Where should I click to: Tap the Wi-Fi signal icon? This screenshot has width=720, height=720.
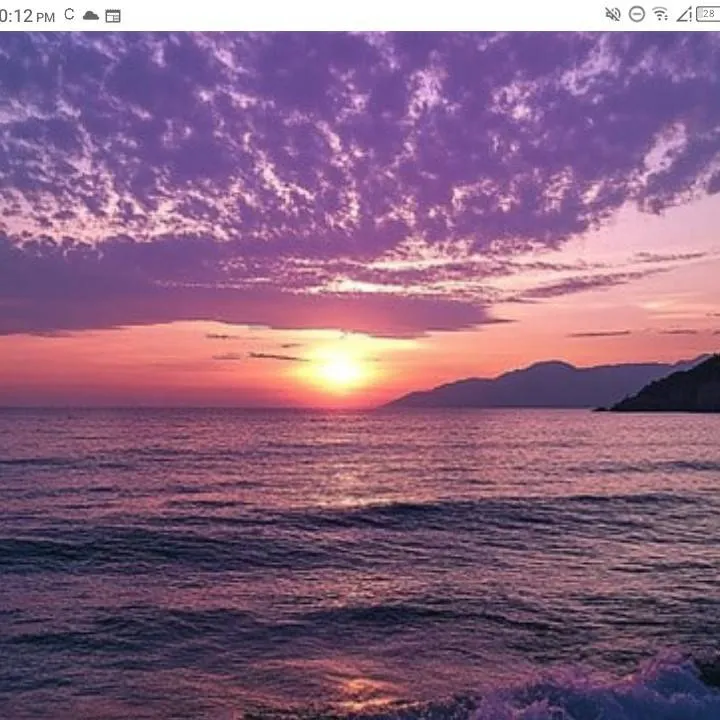click(660, 14)
